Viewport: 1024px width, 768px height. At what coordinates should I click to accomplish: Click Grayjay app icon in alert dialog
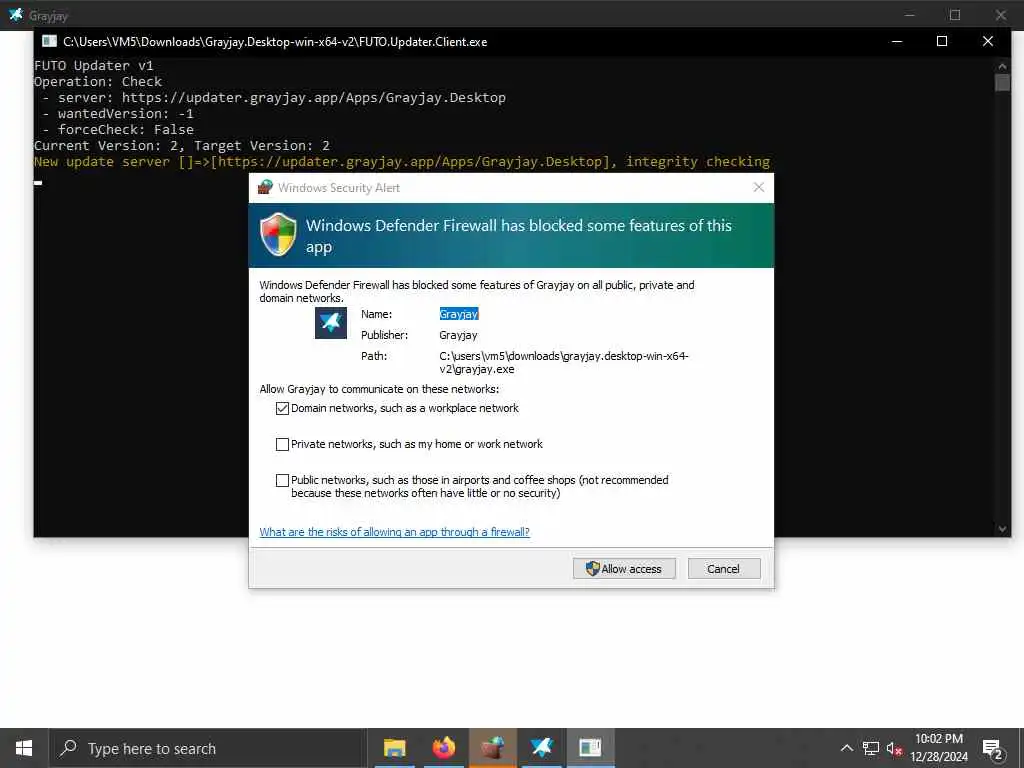[x=331, y=323]
